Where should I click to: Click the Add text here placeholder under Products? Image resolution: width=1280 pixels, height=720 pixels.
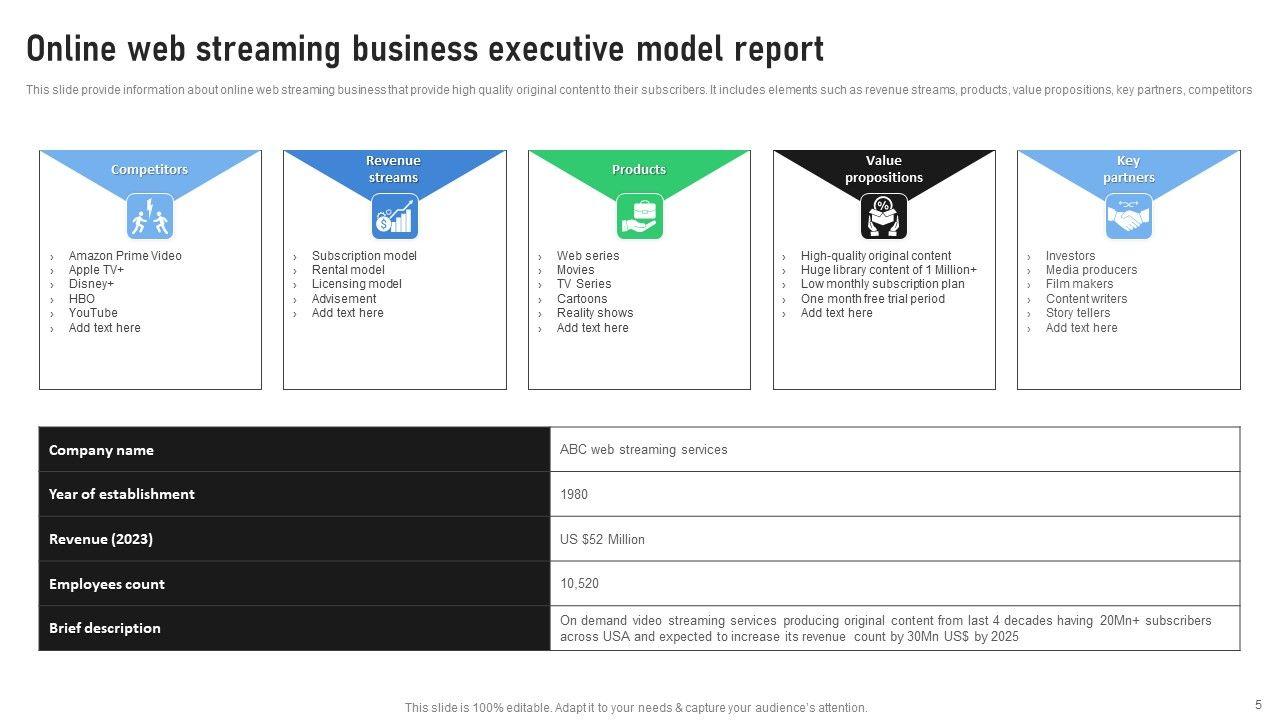tap(592, 328)
